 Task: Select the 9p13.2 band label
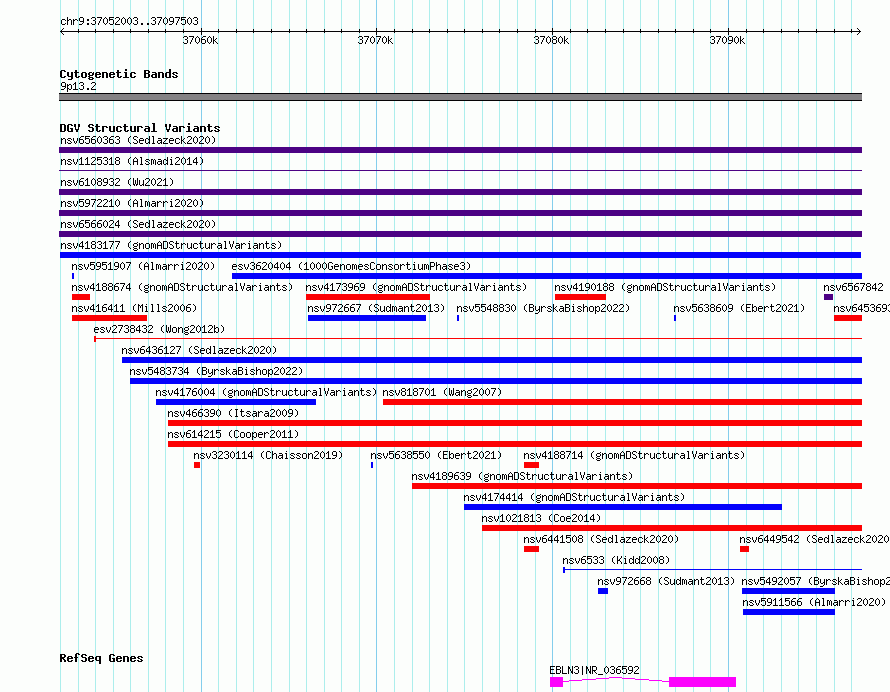pyautogui.click(x=78, y=86)
